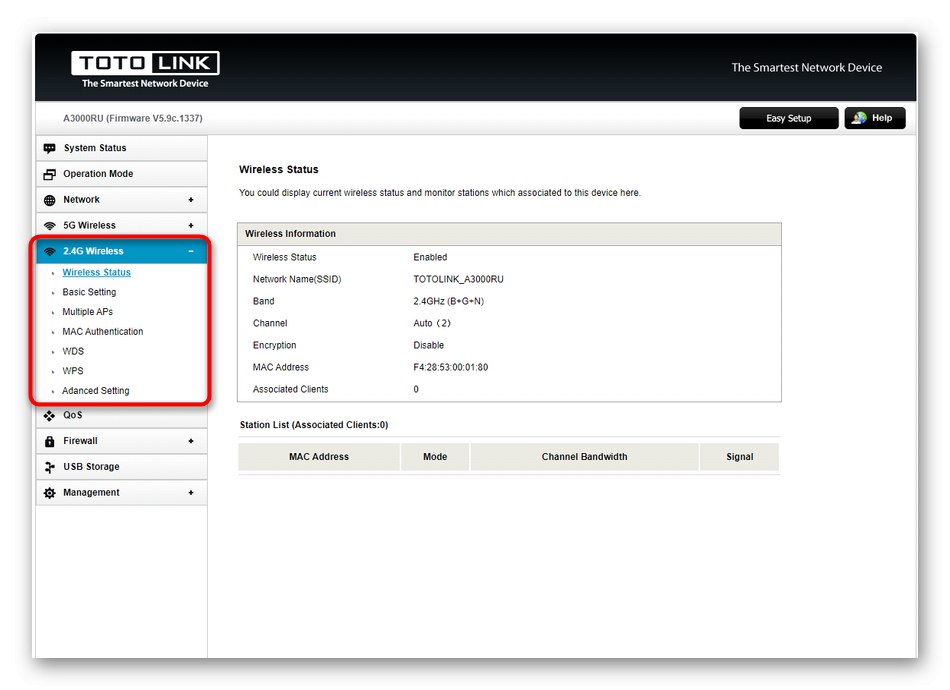Click the MAC value F4:28:53:00:01:80

point(451,368)
